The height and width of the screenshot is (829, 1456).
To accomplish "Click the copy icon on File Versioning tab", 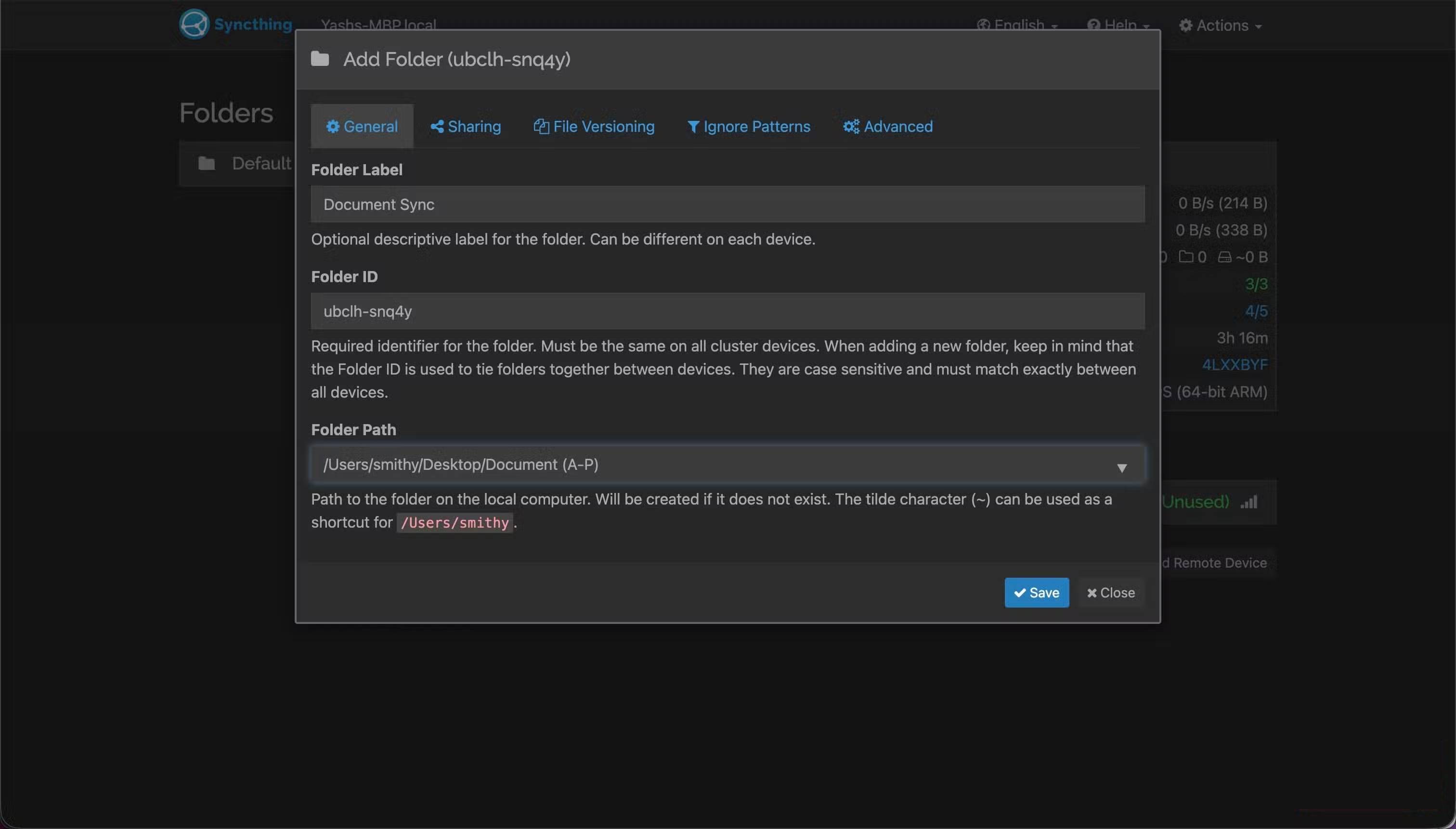I will tap(542, 127).
